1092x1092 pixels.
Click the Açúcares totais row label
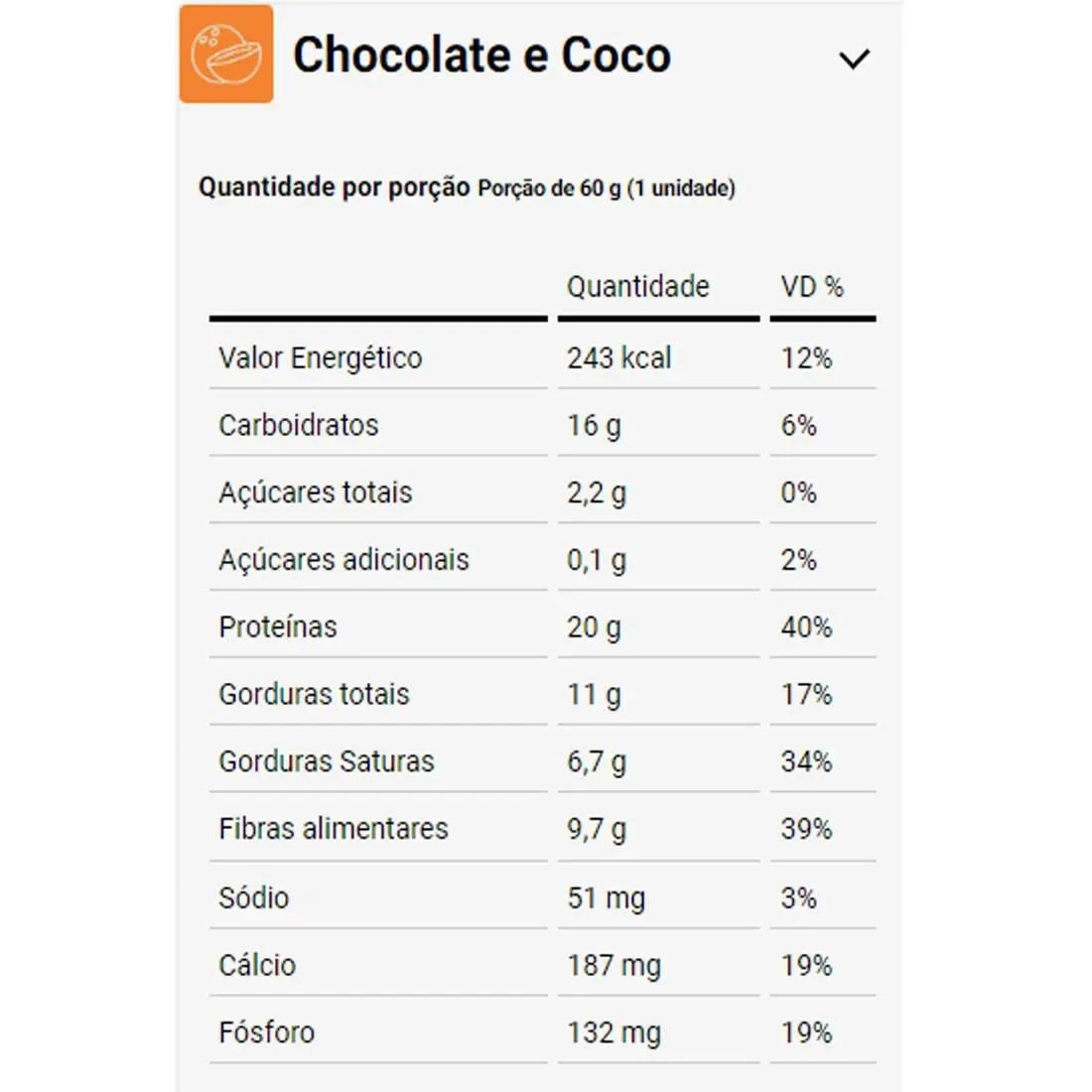[x=316, y=492]
